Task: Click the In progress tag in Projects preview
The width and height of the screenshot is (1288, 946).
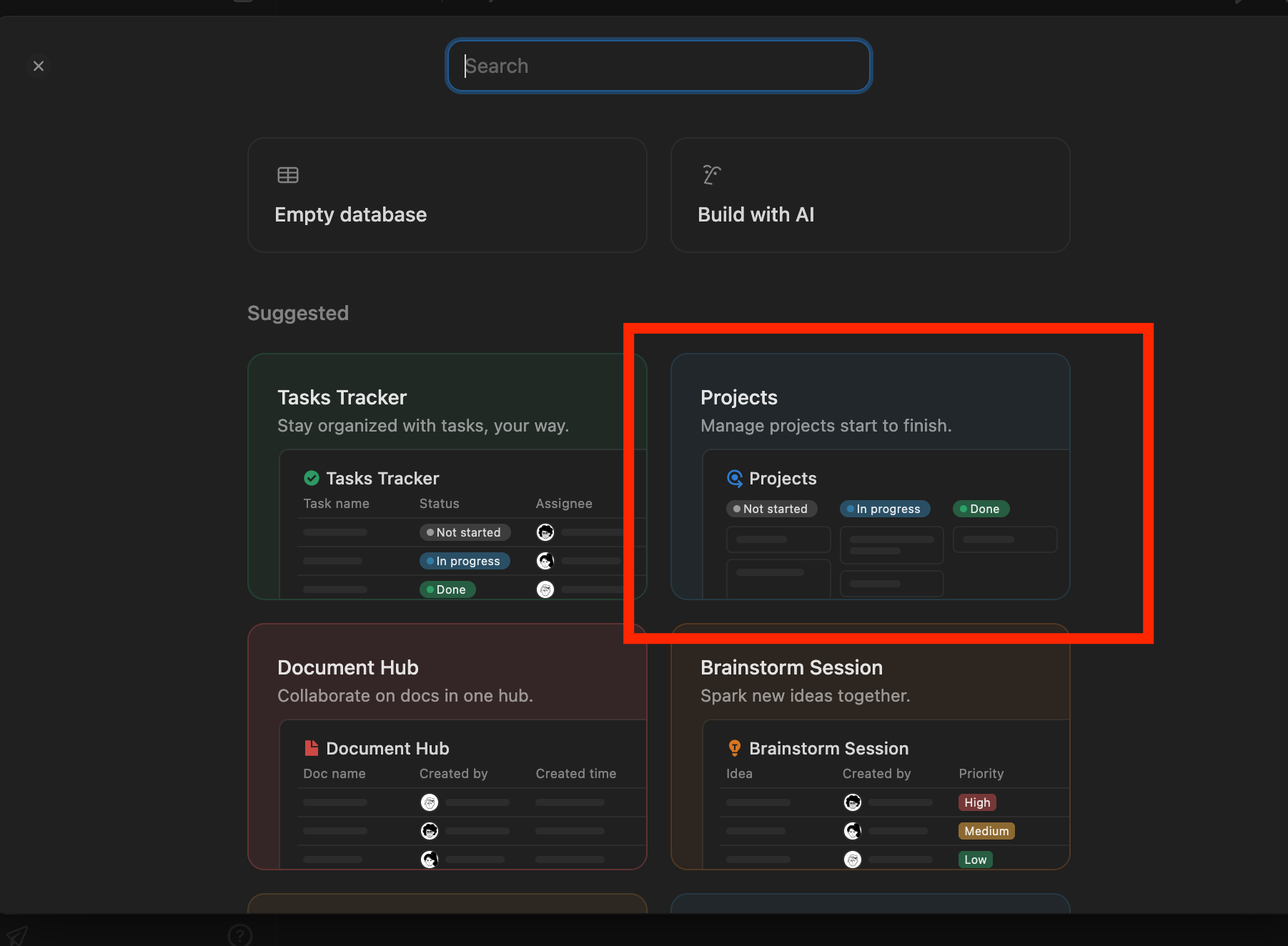Action: (x=885, y=509)
